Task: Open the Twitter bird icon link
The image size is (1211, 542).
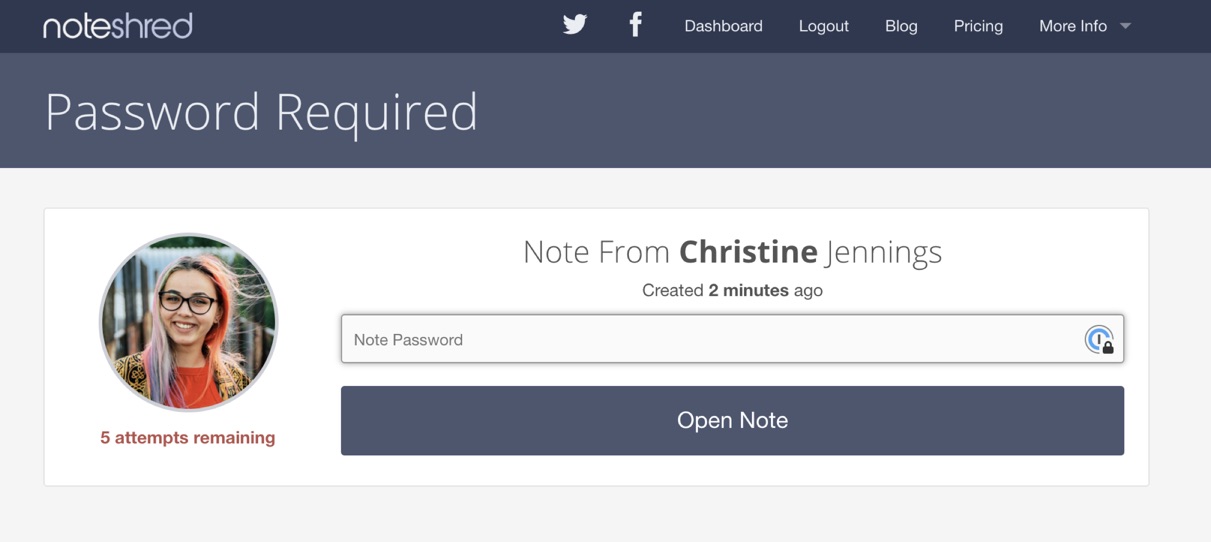Action: [x=575, y=25]
